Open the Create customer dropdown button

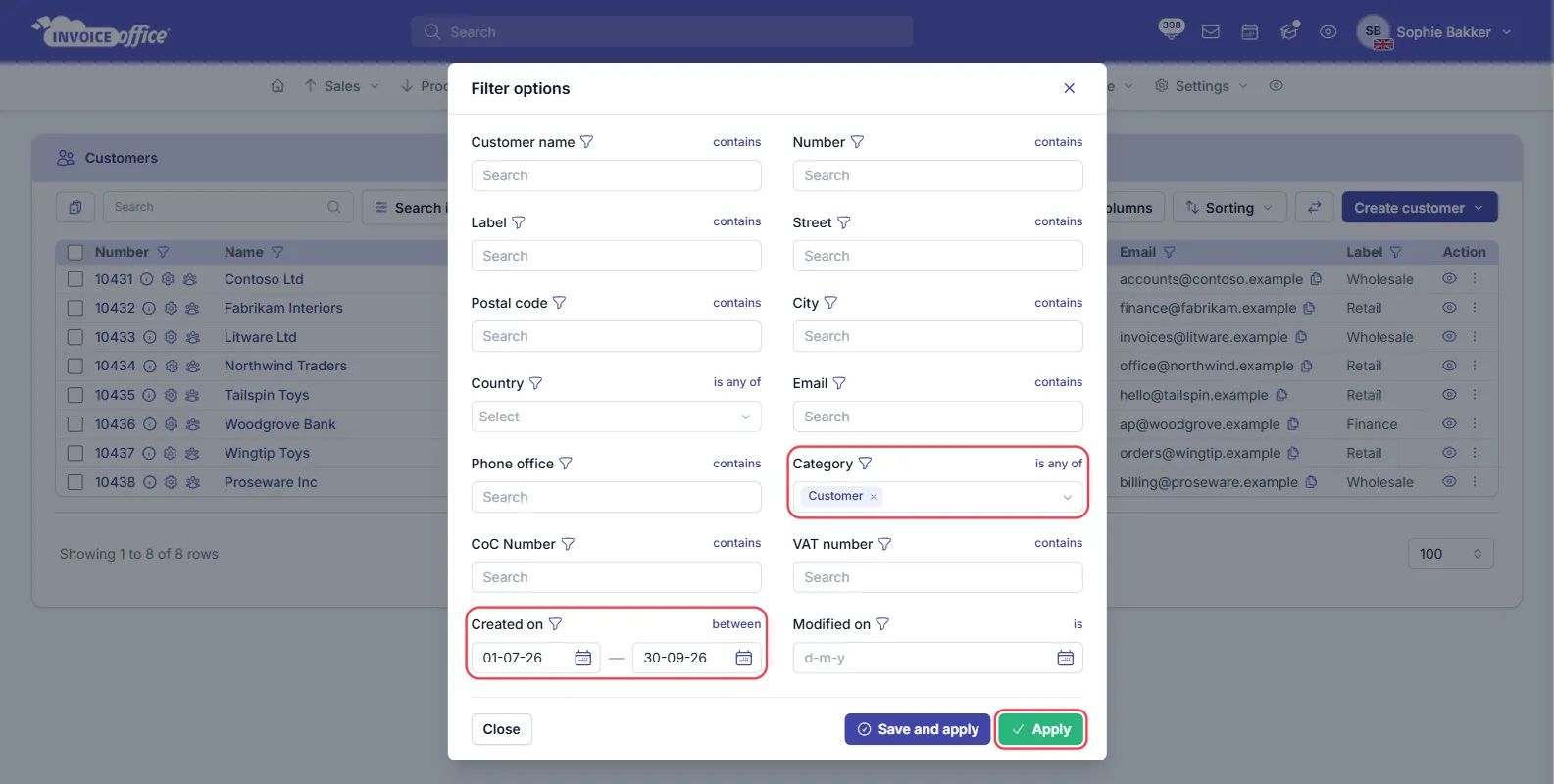point(1420,208)
